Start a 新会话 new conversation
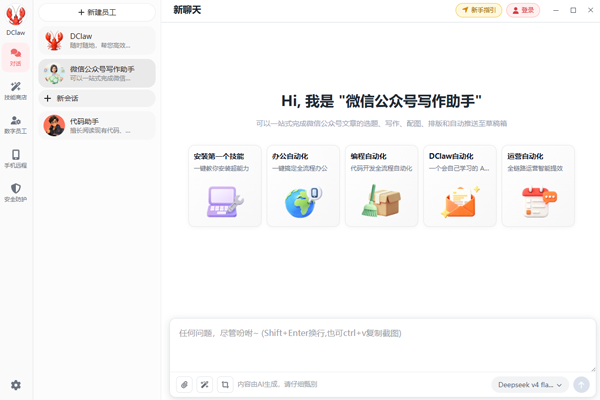Screen dimensions: 600x400 (97, 98)
